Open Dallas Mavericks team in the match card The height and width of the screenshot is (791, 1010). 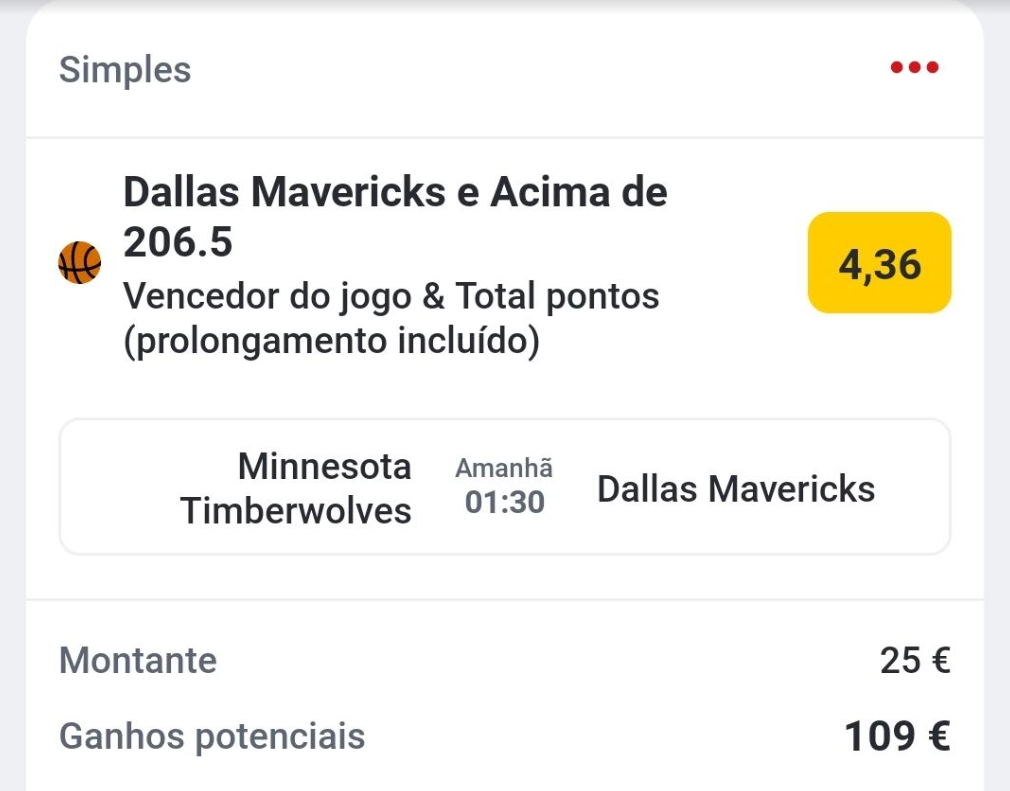pos(736,489)
